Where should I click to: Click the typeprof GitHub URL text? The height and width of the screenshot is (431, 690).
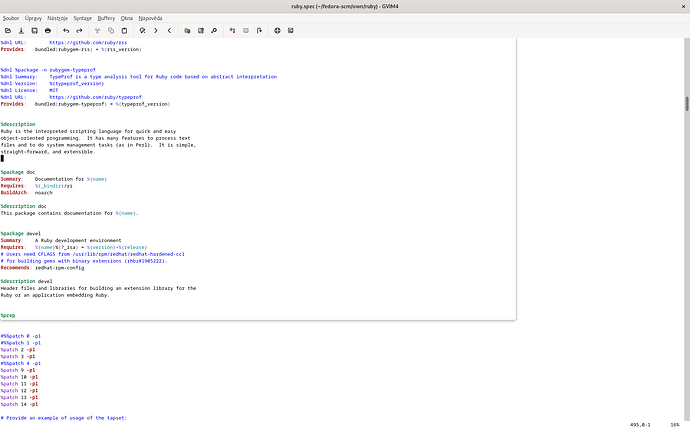[95, 97]
